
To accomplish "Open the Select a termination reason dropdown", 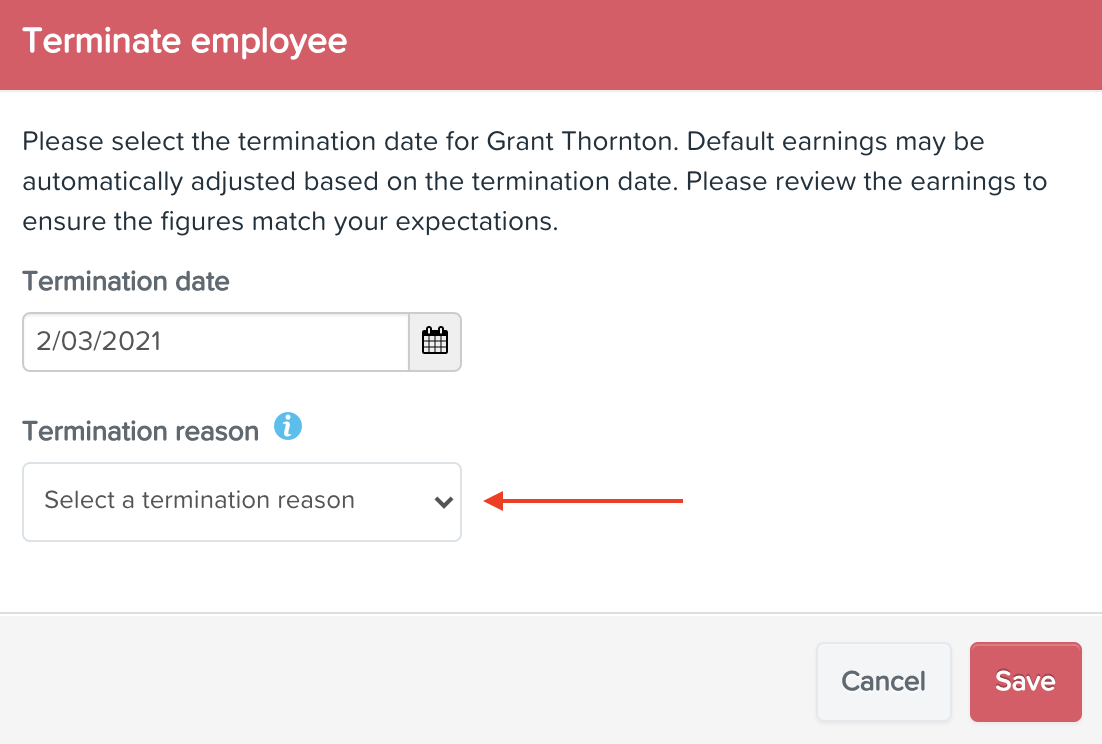I will (x=242, y=502).
